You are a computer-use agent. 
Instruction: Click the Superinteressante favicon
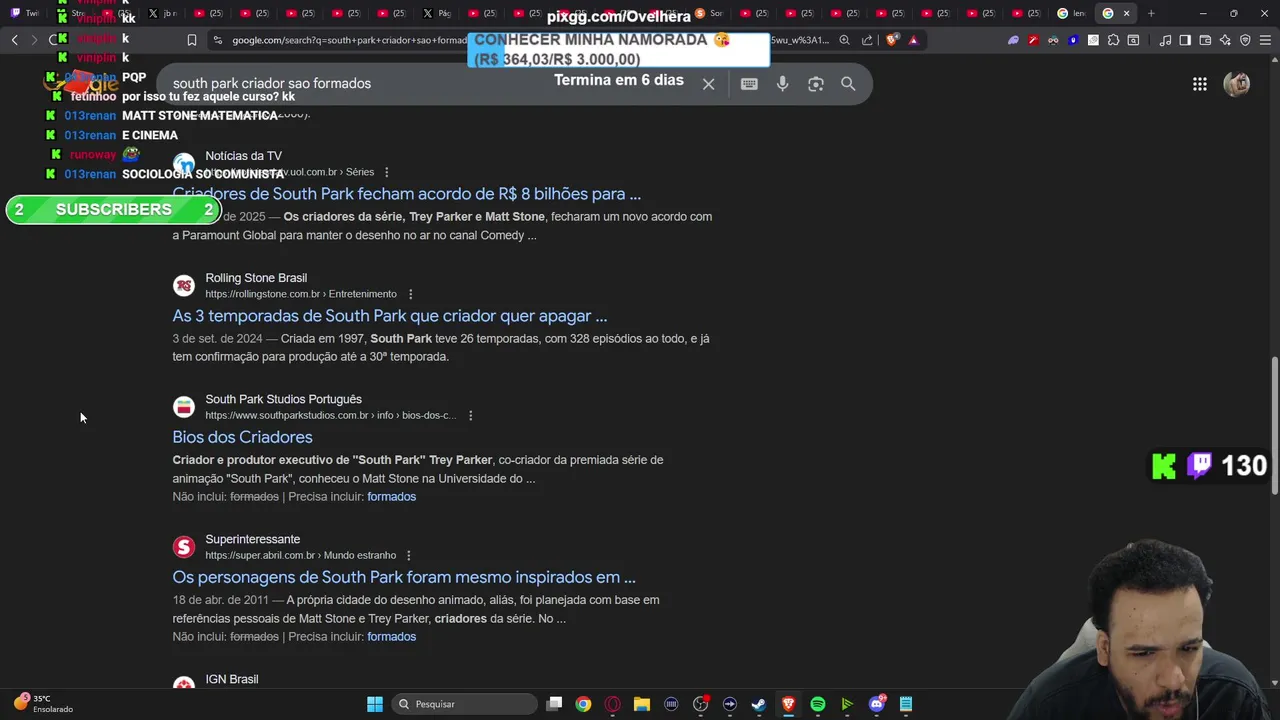tap(184, 547)
